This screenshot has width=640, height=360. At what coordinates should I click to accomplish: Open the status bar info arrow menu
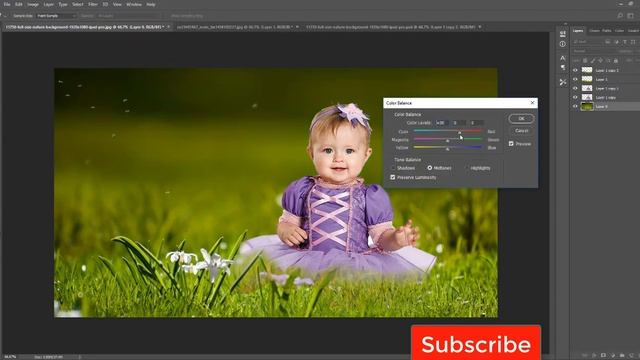click(x=80, y=357)
